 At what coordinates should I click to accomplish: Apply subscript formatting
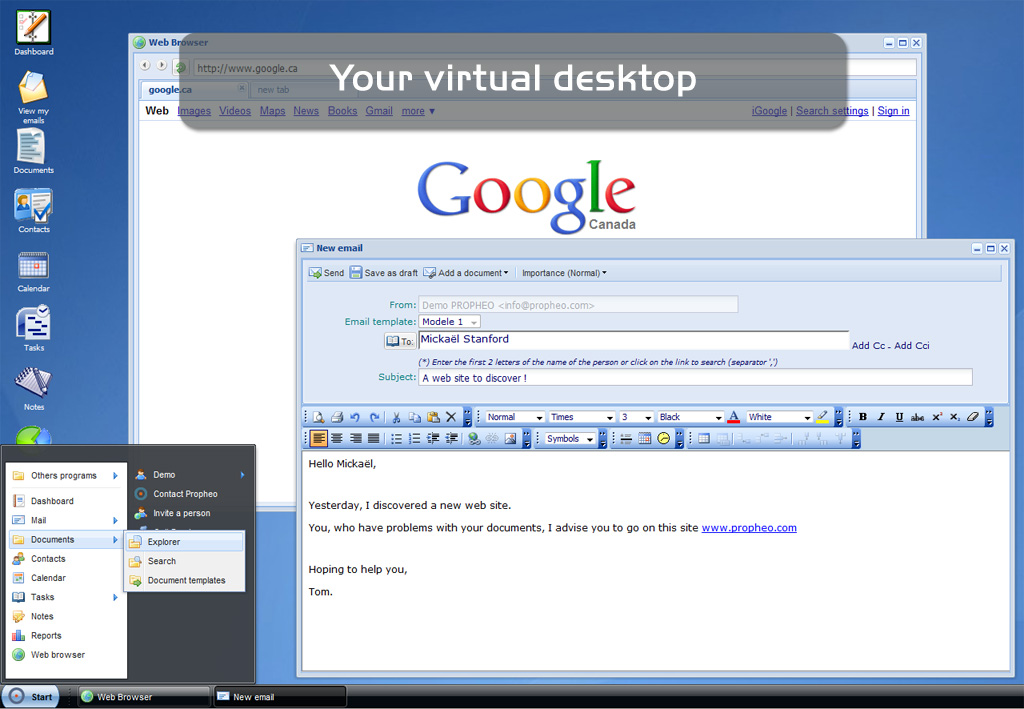tap(955, 417)
